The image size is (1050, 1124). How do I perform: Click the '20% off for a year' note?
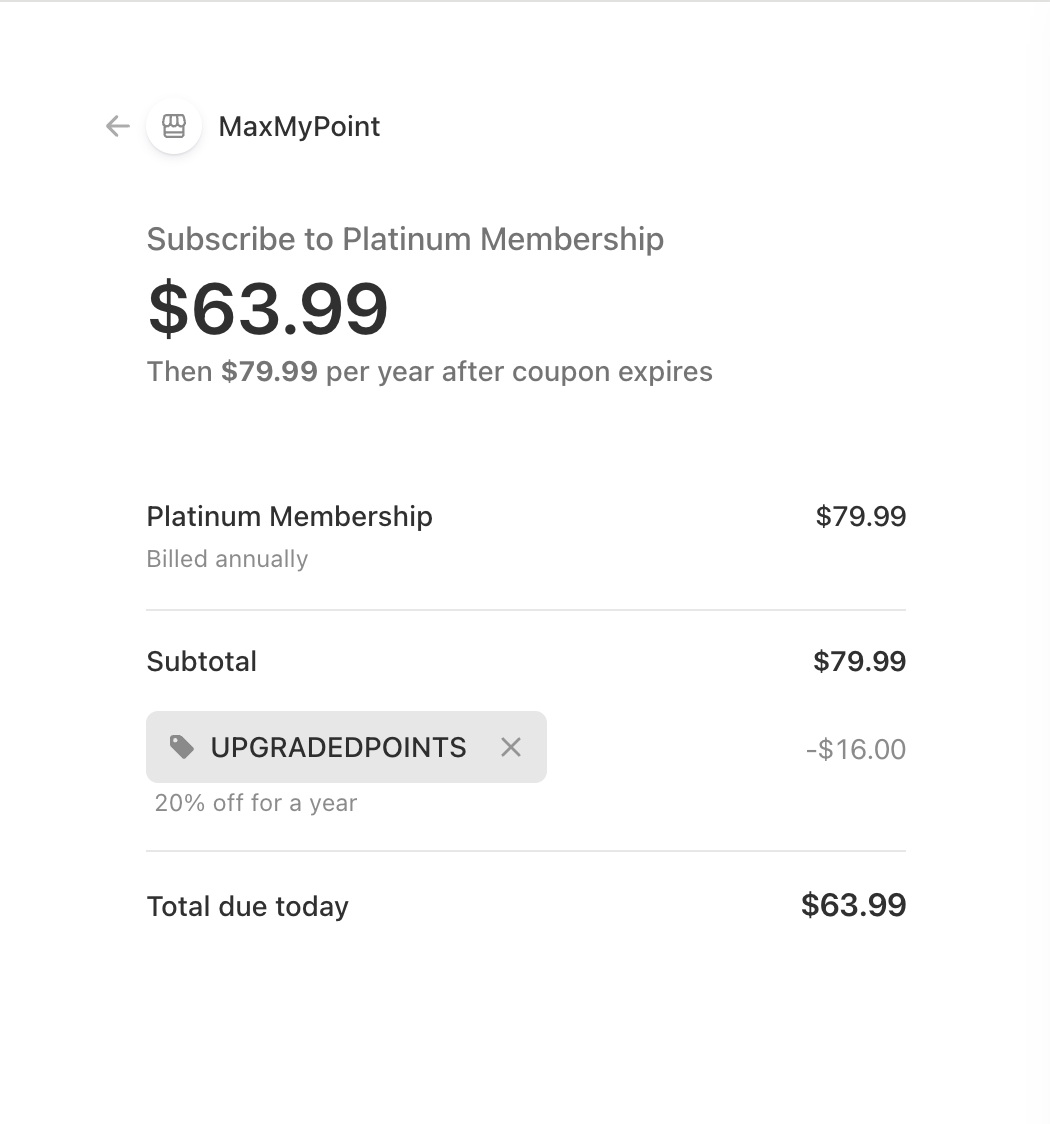(255, 803)
